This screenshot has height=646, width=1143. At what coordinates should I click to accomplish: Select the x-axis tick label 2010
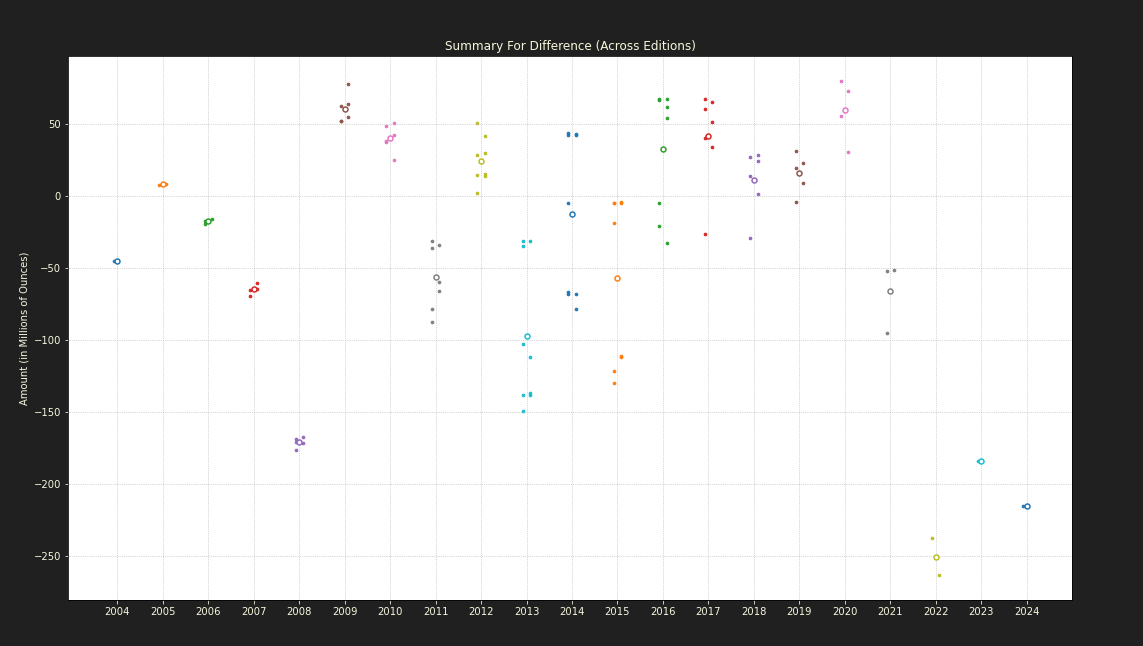(390, 611)
